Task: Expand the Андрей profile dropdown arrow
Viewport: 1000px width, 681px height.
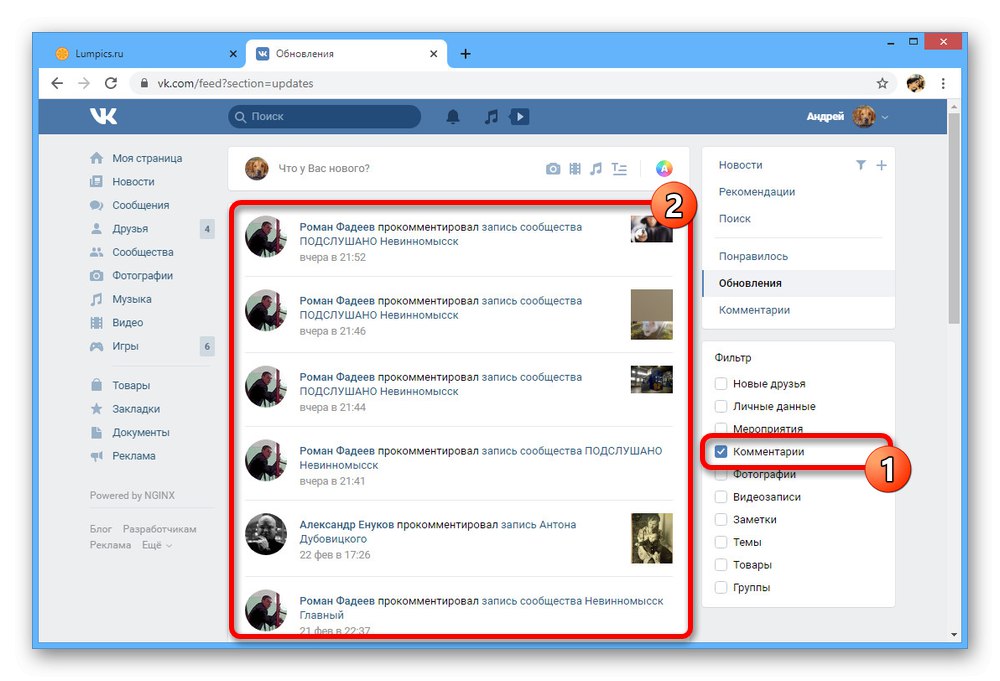Action: [885, 117]
